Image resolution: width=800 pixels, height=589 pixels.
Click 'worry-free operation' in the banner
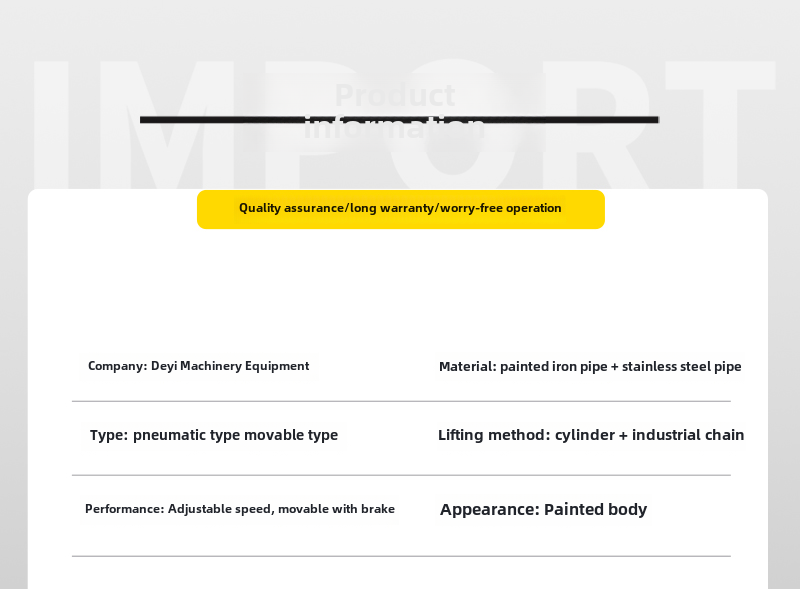pos(501,208)
